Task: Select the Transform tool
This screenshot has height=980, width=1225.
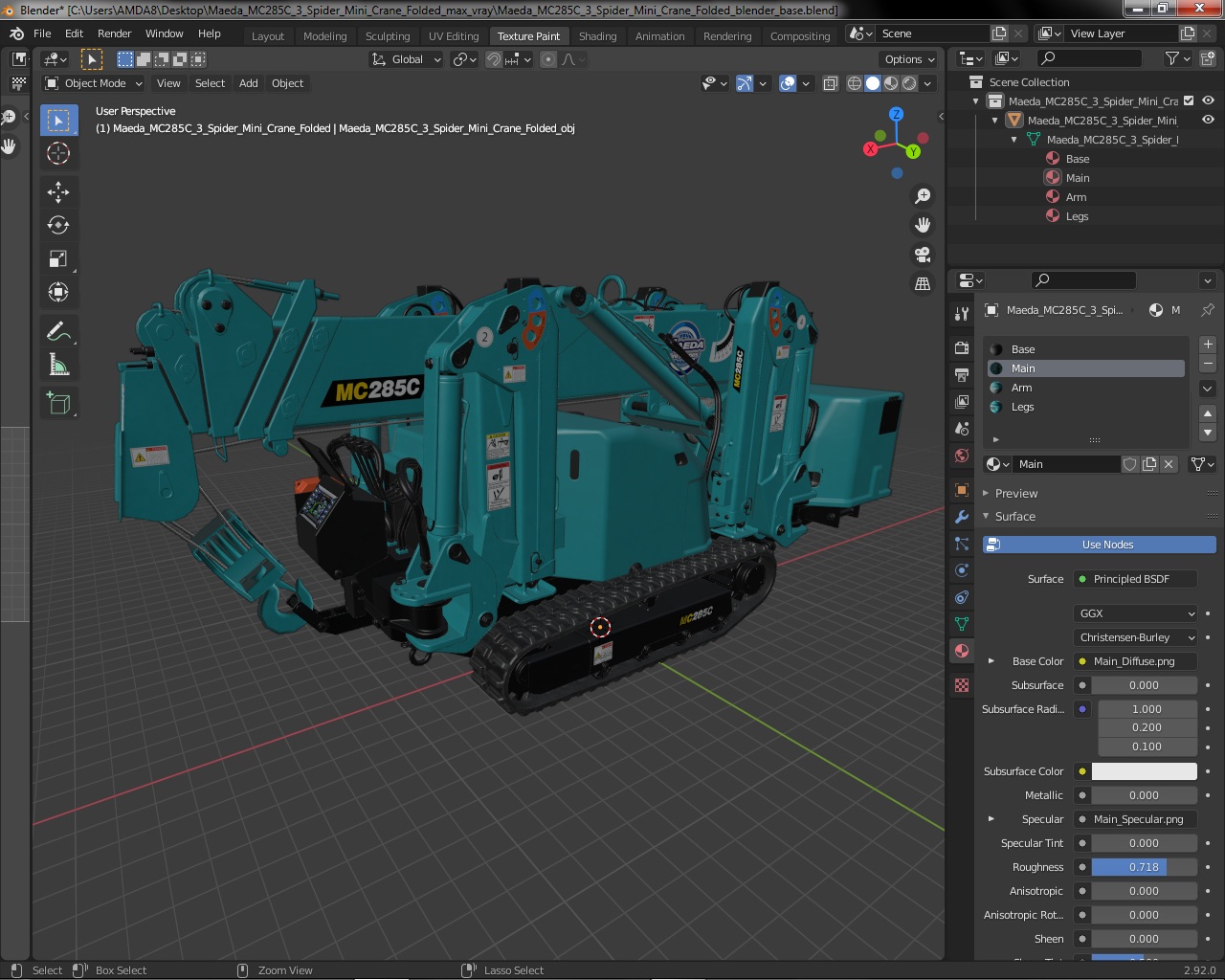Action: coord(58,292)
